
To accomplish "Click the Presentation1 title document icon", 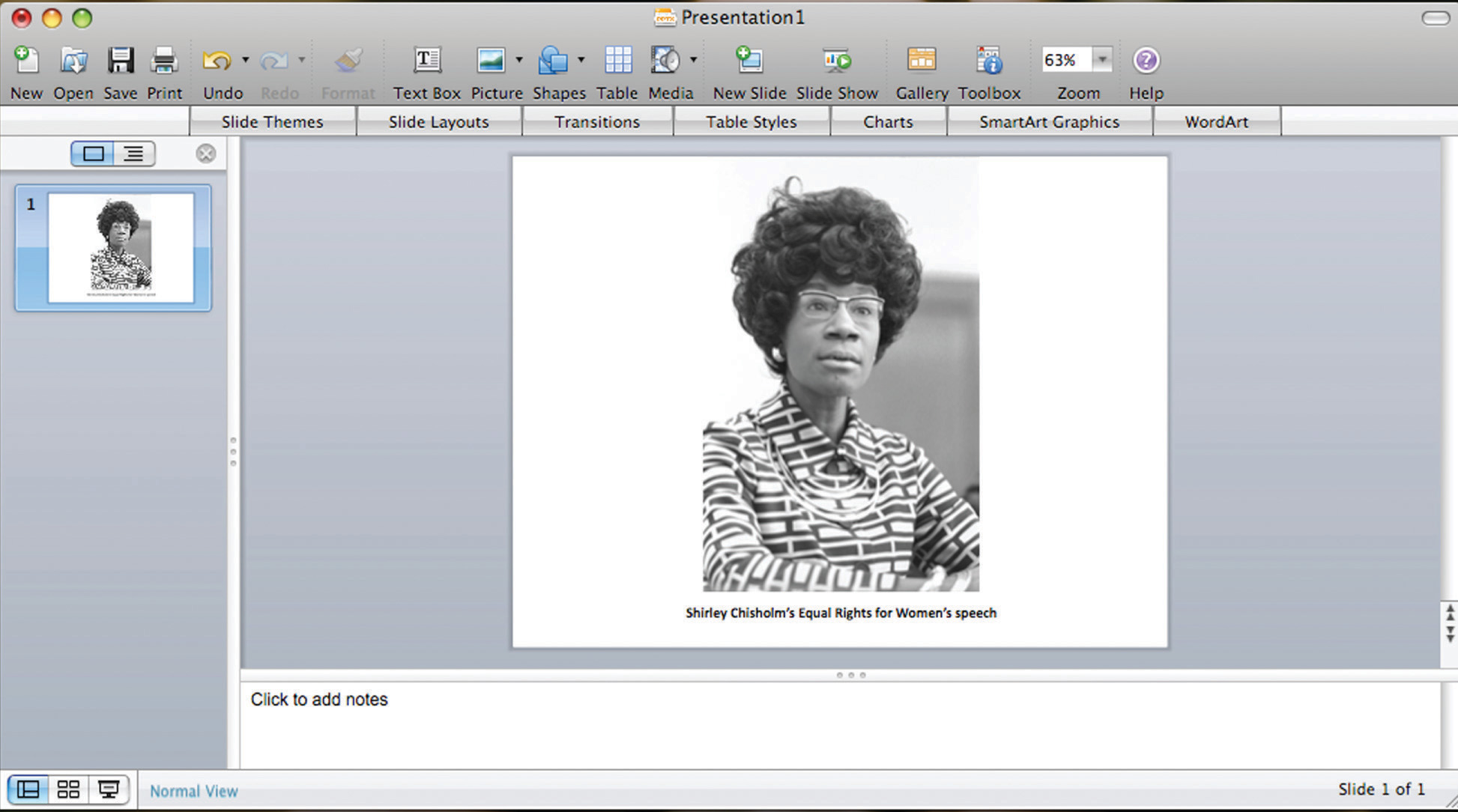I will tap(664, 17).
